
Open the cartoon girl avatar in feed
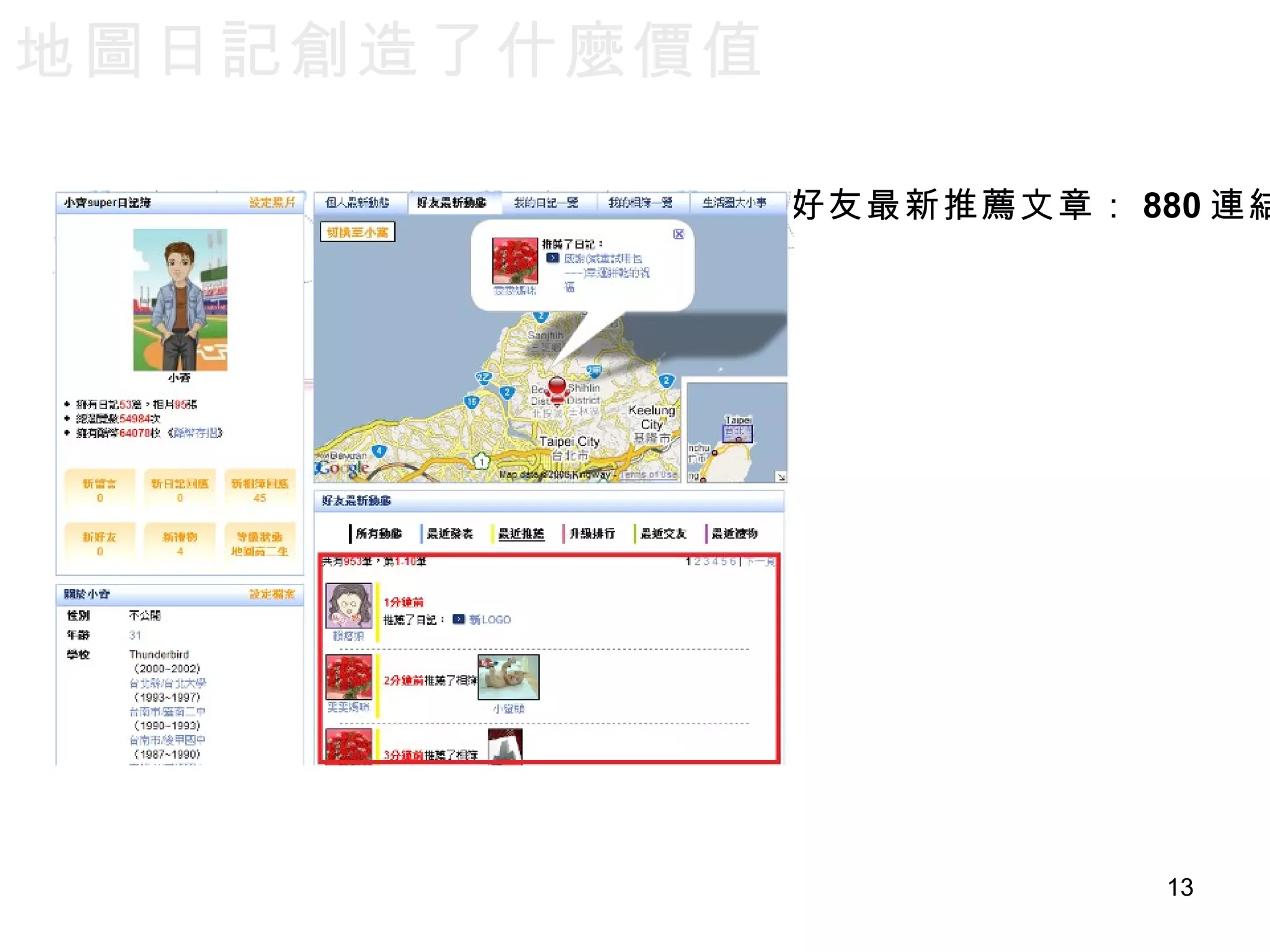pos(349,606)
